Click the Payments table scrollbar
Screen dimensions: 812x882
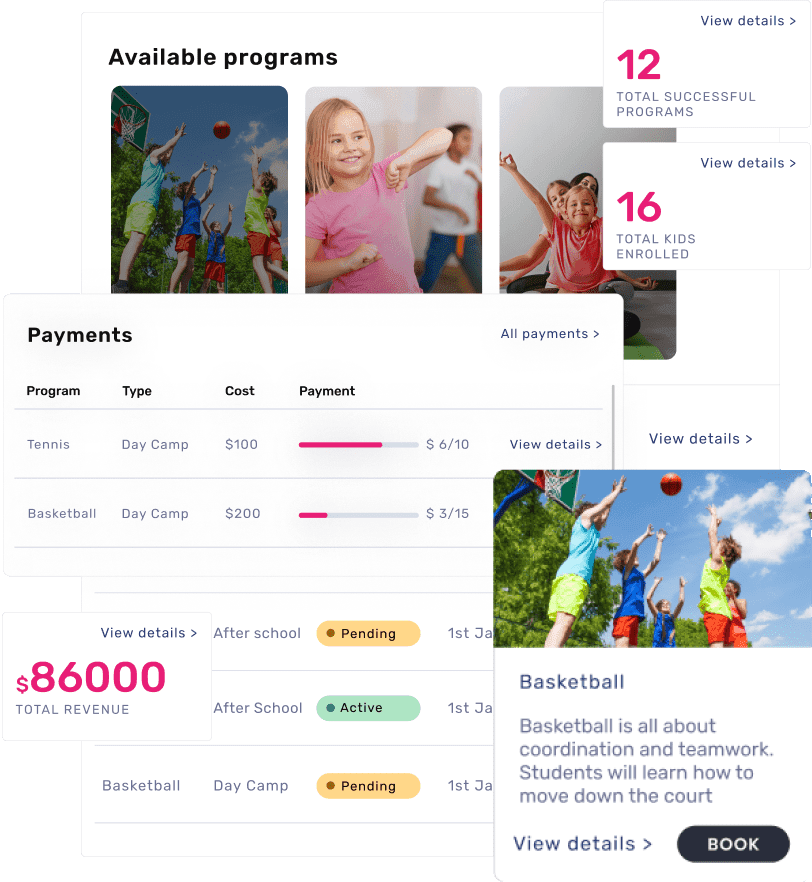pyautogui.click(x=613, y=428)
